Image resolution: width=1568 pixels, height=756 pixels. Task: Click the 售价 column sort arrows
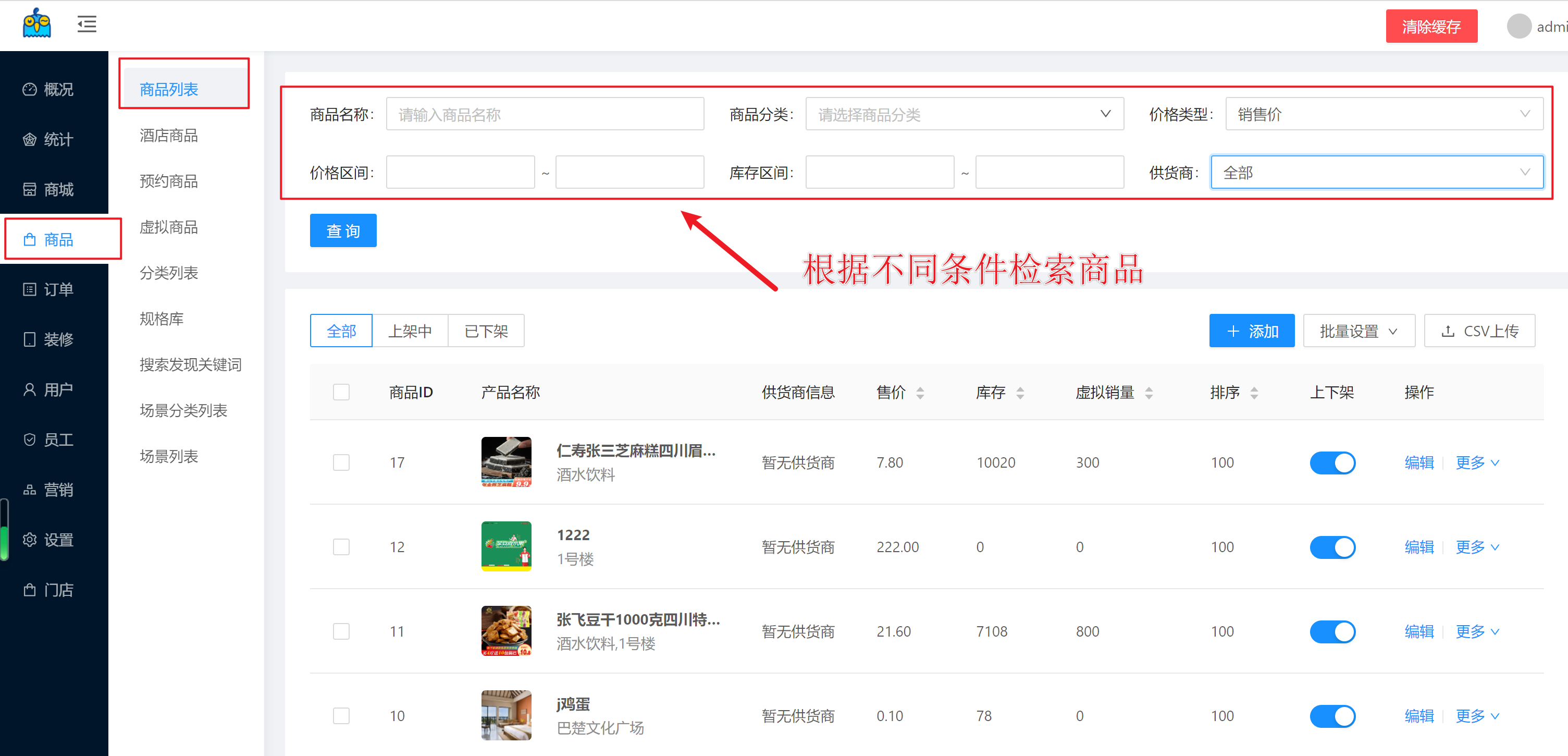(920, 393)
